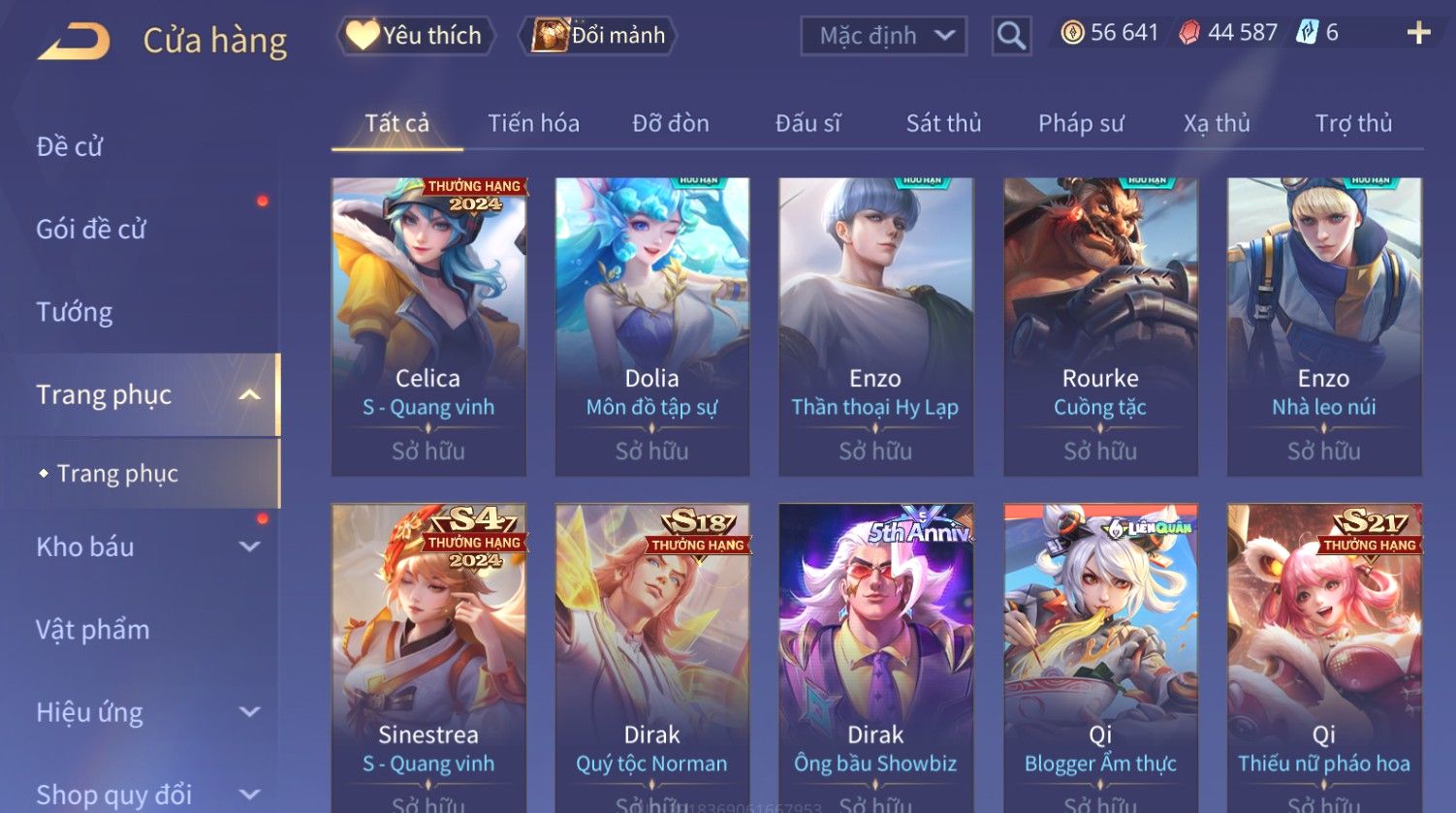Open Celica S - Quang vinh skin card
This screenshot has height=813, width=1456.
click(428, 327)
